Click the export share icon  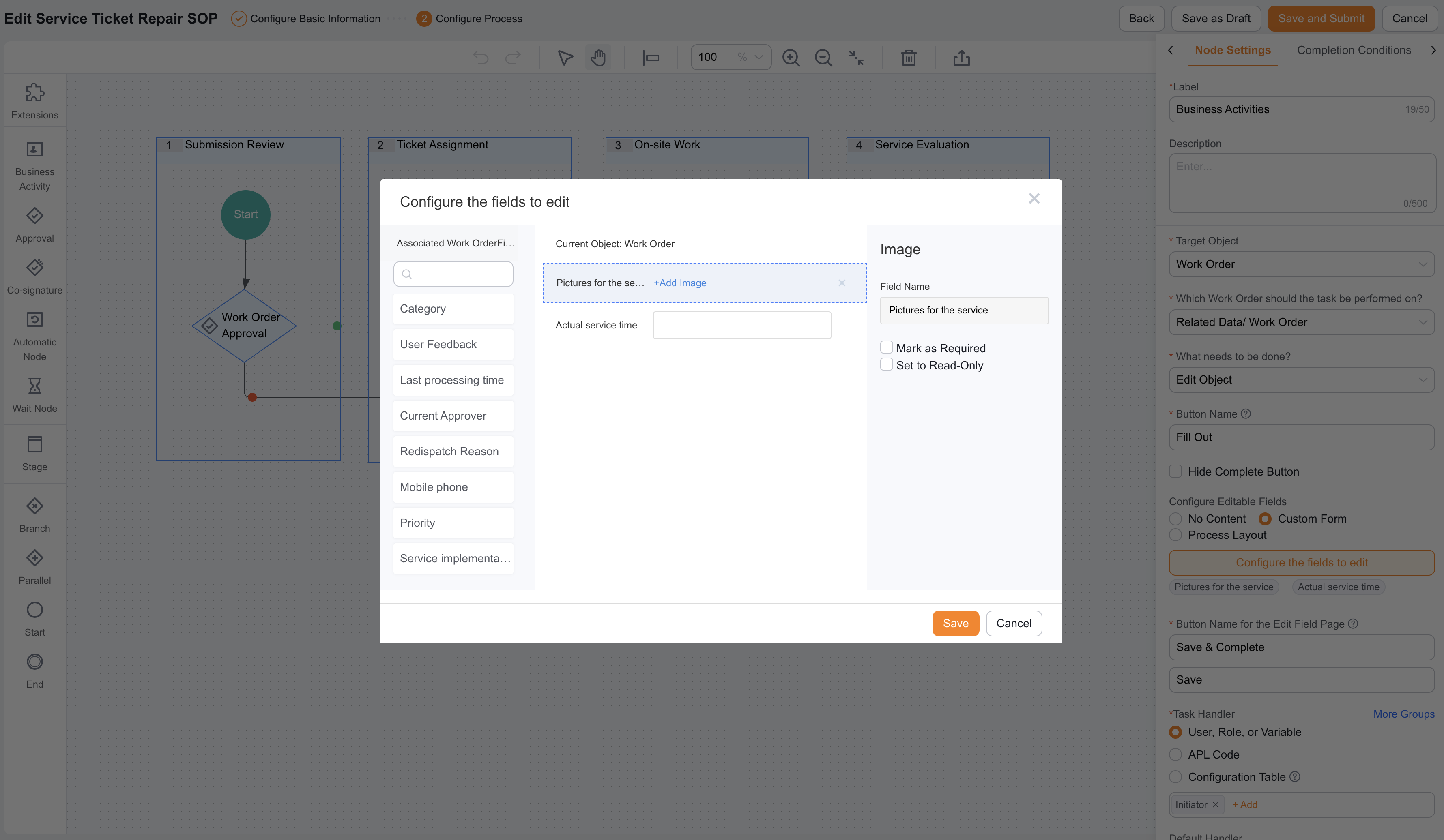[962, 58]
